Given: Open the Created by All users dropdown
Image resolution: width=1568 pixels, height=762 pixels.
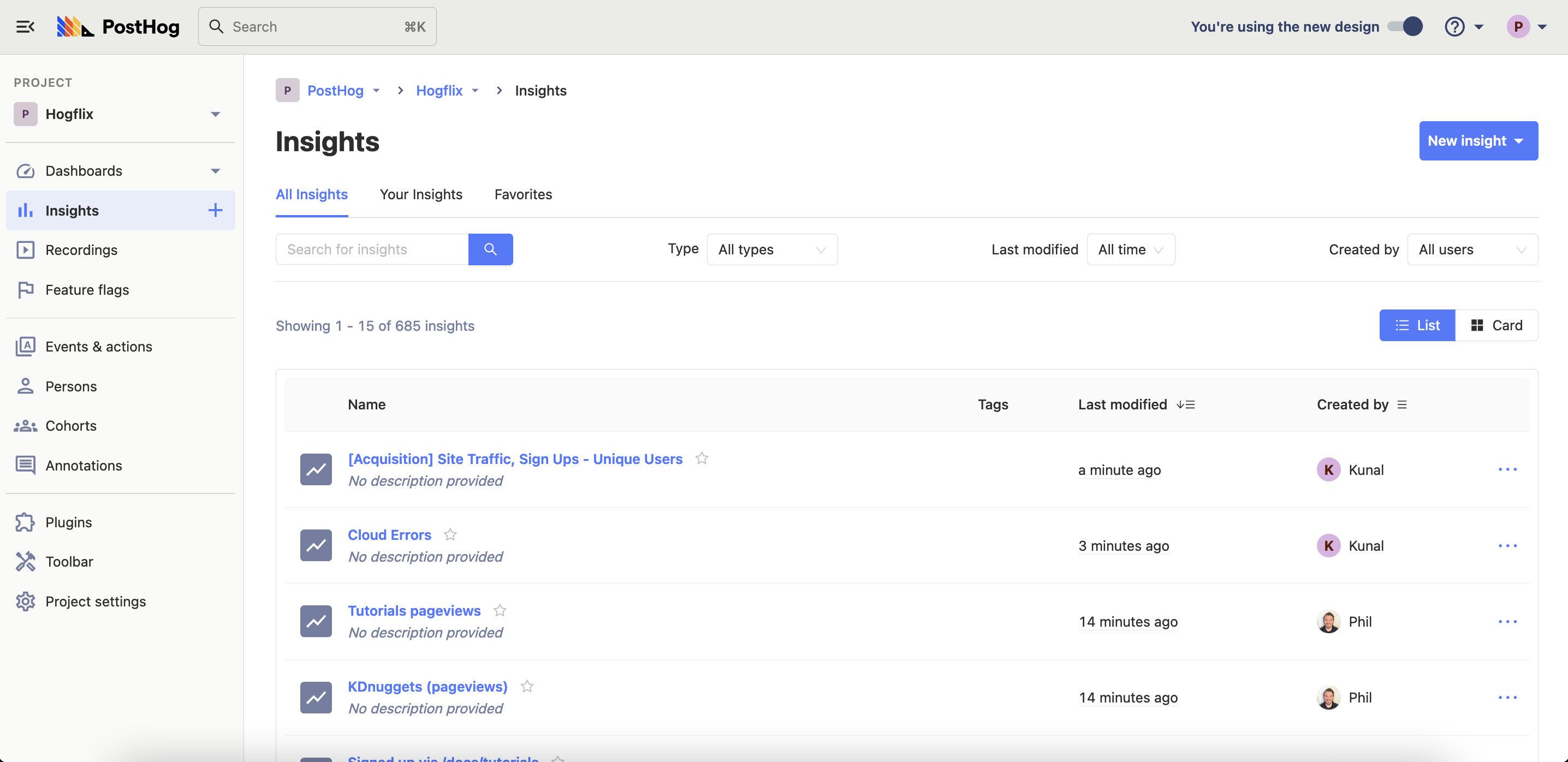Looking at the screenshot, I should click(1472, 249).
